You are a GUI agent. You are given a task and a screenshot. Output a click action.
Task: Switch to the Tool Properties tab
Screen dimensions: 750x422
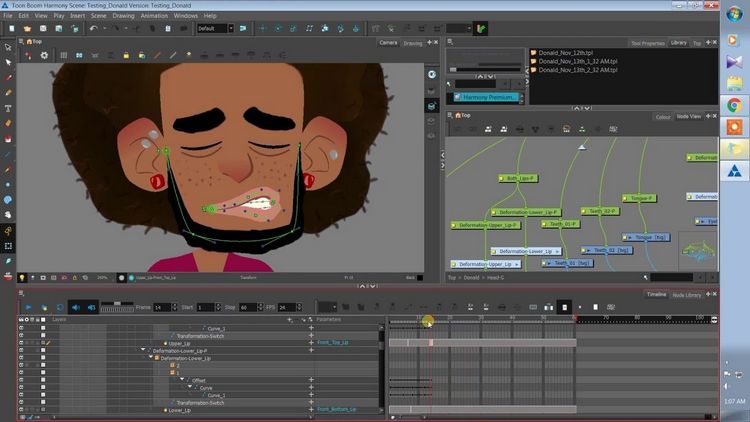tap(648, 43)
